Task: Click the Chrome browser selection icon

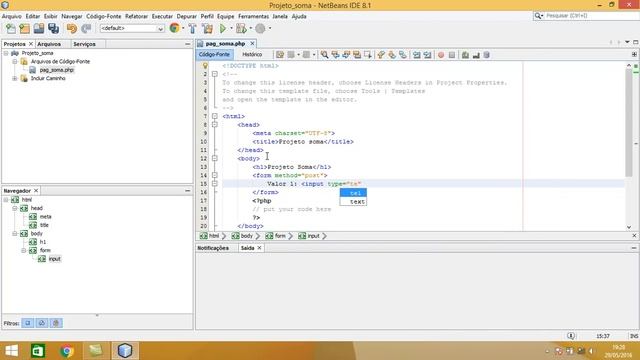Action: [x=174, y=28]
